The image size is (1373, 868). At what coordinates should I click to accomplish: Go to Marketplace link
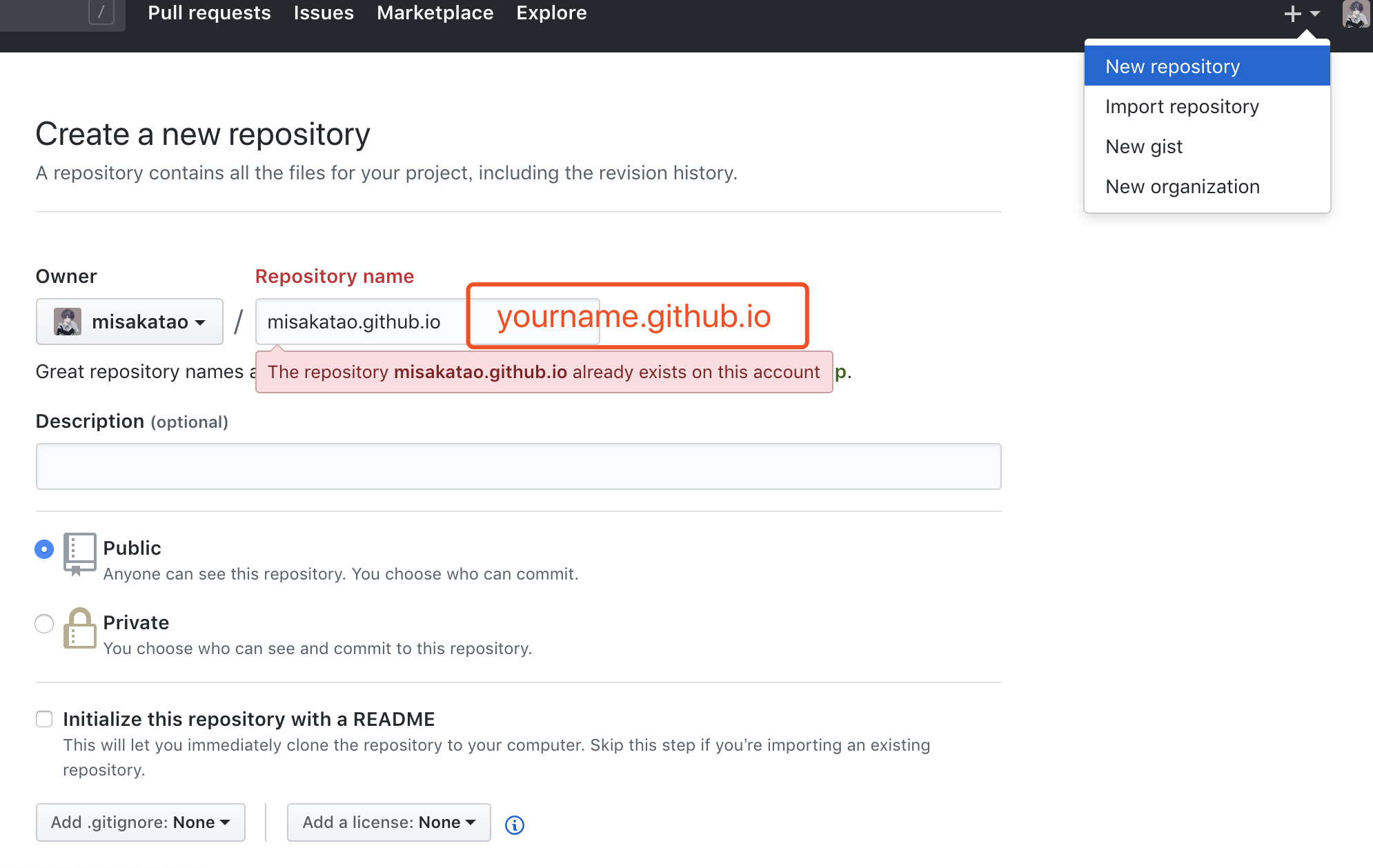tap(435, 12)
